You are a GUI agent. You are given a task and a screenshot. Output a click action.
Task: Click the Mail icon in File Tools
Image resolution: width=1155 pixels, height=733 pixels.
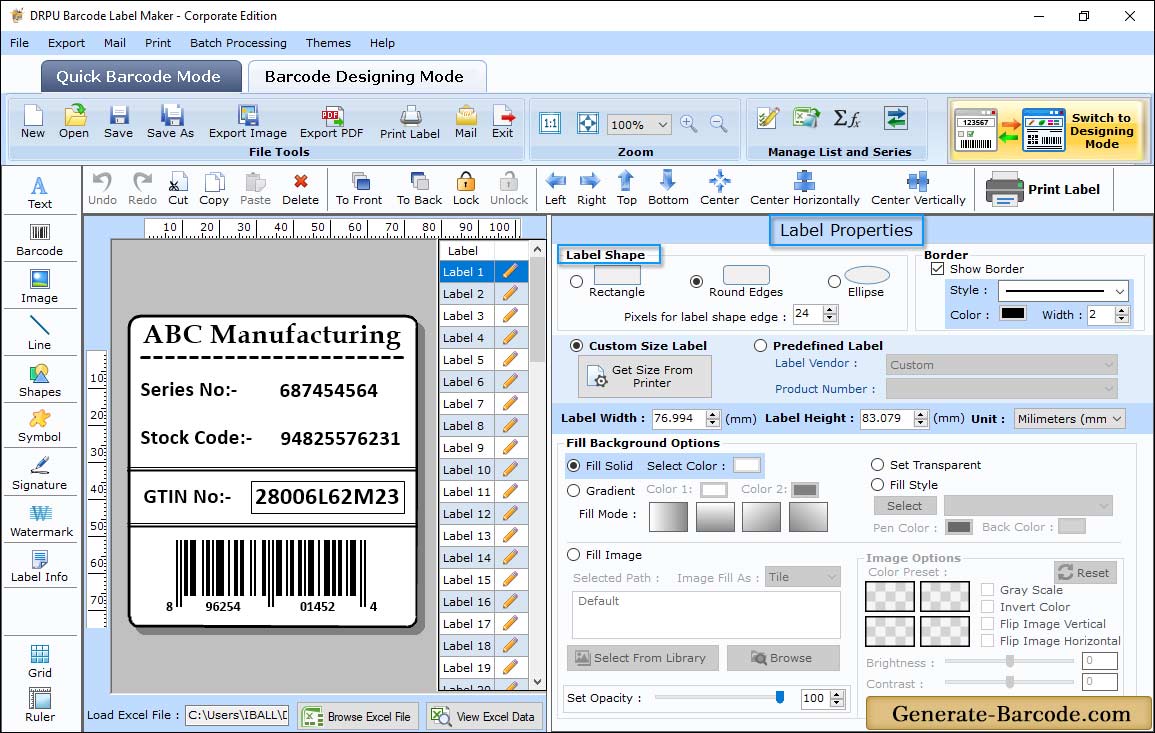pyautogui.click(x=466, y=122)
